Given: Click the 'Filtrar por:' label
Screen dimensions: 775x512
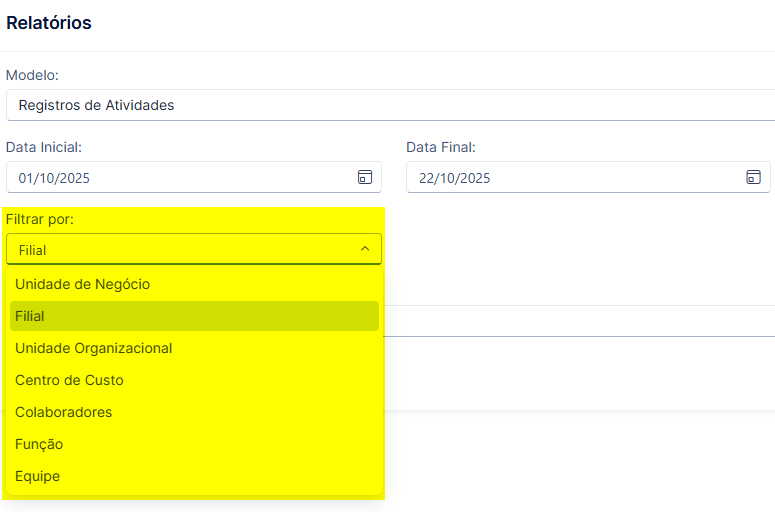Looking at the screenshot, I should coord(40,219).
